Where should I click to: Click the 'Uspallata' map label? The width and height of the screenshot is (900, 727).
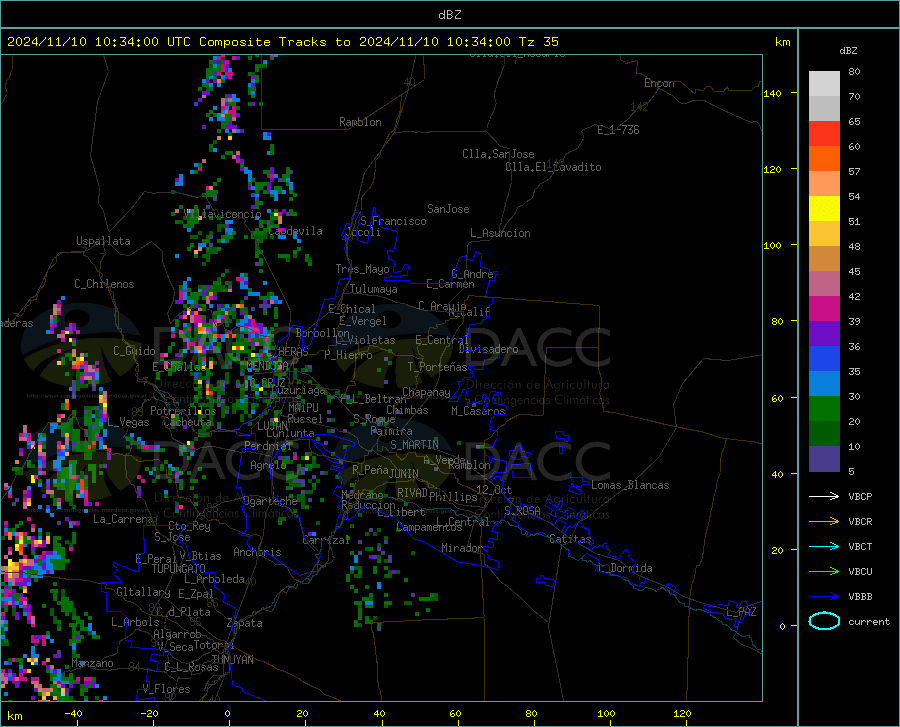point(103,241)
